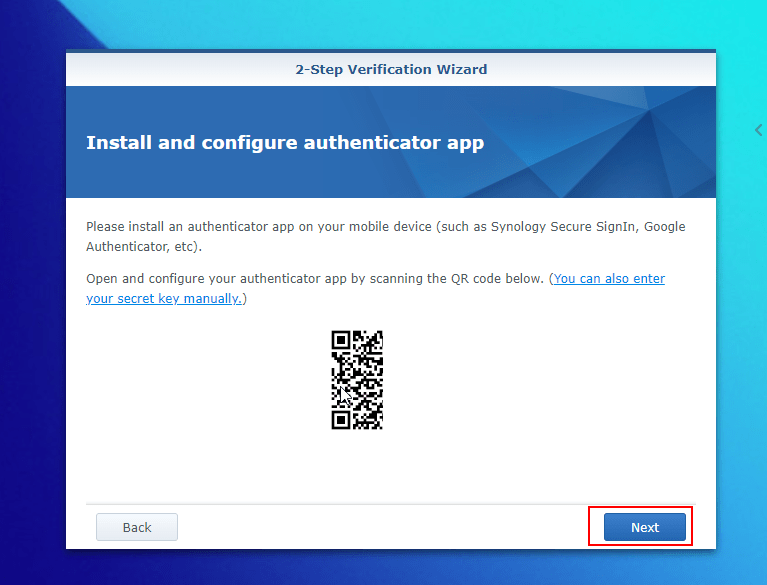This screenshot has width=767, height=585.
Task: Expand the desktop side panel chevron arrow
Action: click(758, 130)
